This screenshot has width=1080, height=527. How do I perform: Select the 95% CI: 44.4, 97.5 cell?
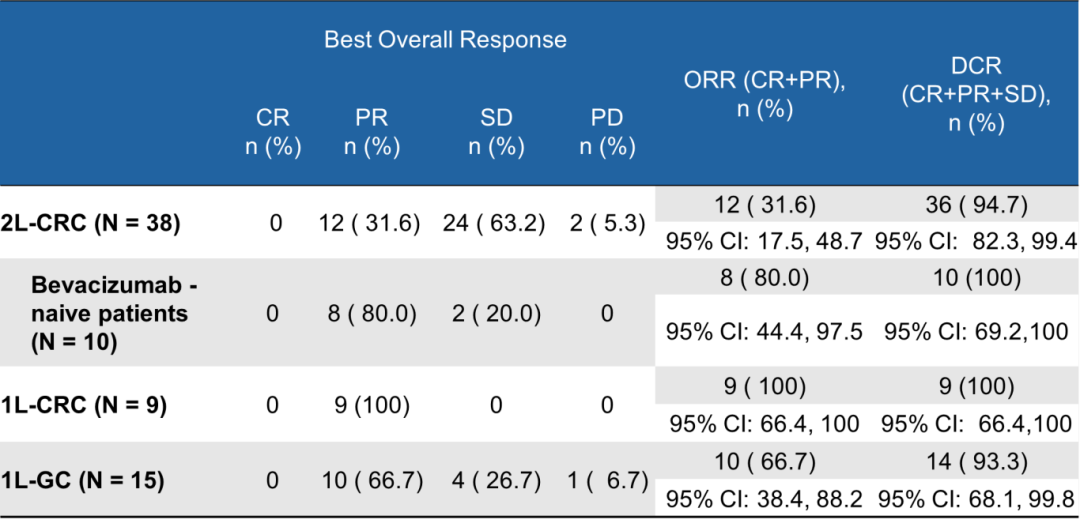[765, 331]
